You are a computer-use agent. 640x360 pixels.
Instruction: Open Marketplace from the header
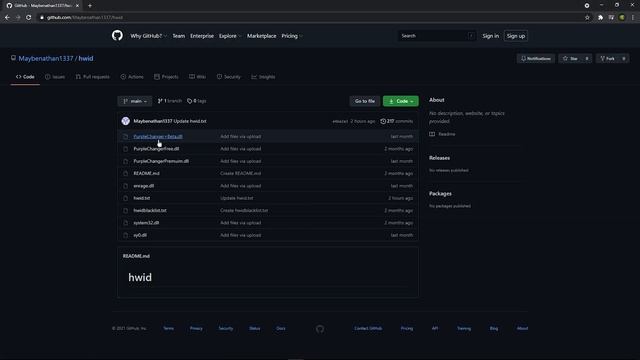[x=261, y=36]
